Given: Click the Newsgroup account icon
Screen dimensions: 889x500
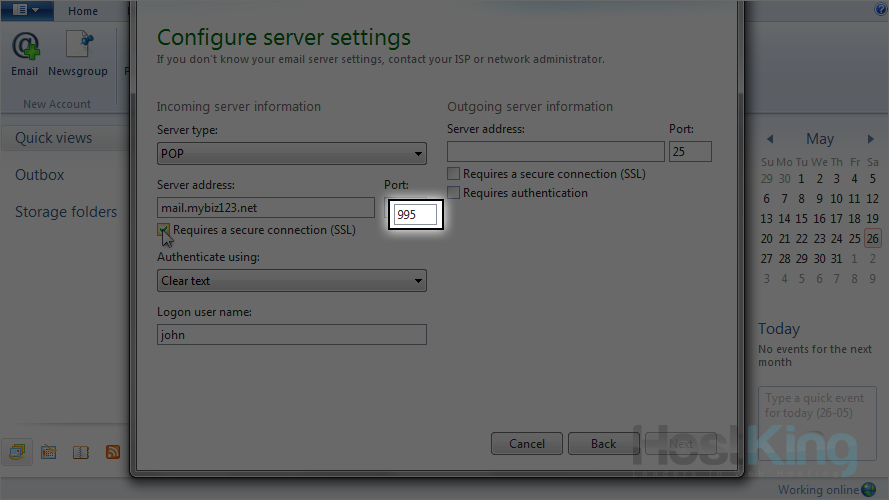Looking at the screenshot, I should (x=78, y=53).
